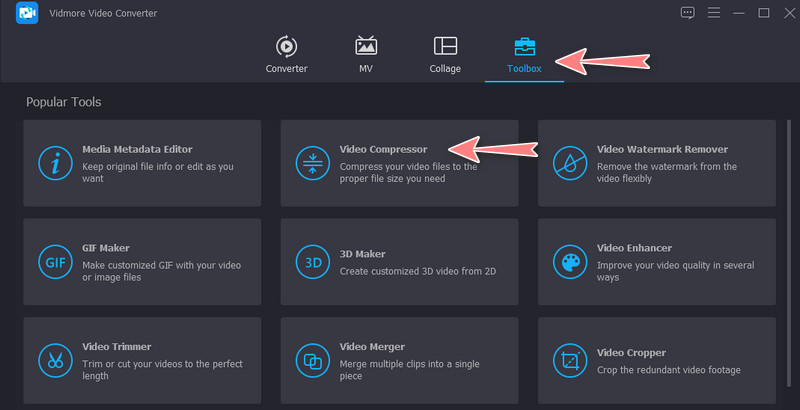This screenshot has width=800, height=410.
Task: Open the Video Enhancer tool card
Action: tap(656, 262)
